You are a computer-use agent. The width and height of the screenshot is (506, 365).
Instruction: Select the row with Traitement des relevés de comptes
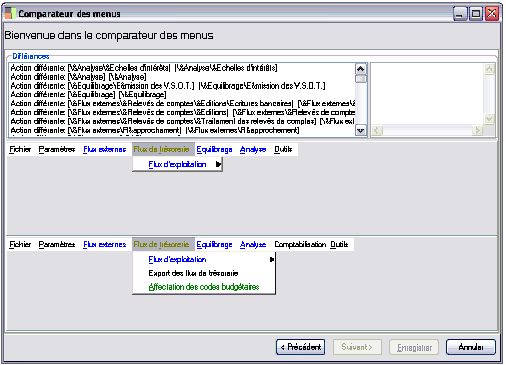pos(182,121)
